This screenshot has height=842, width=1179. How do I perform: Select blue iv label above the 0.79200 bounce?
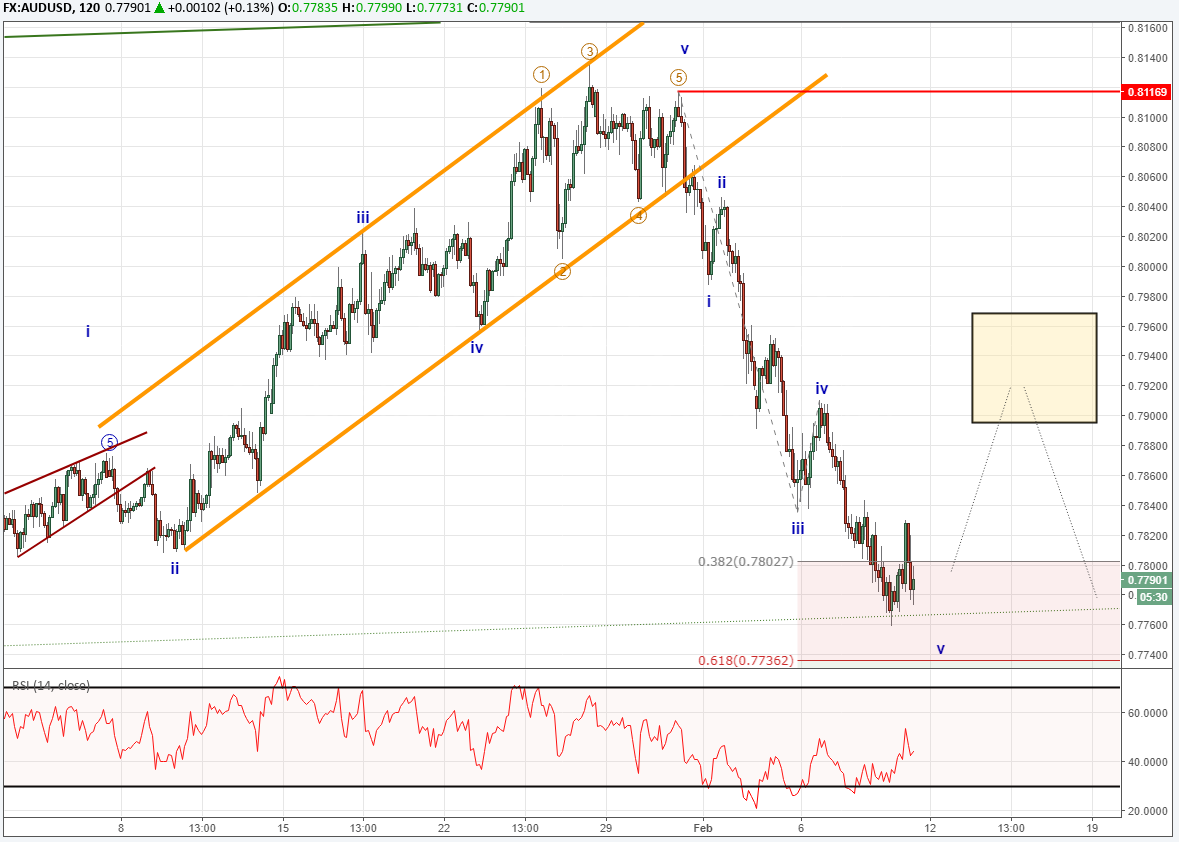(x=822, y=389)
